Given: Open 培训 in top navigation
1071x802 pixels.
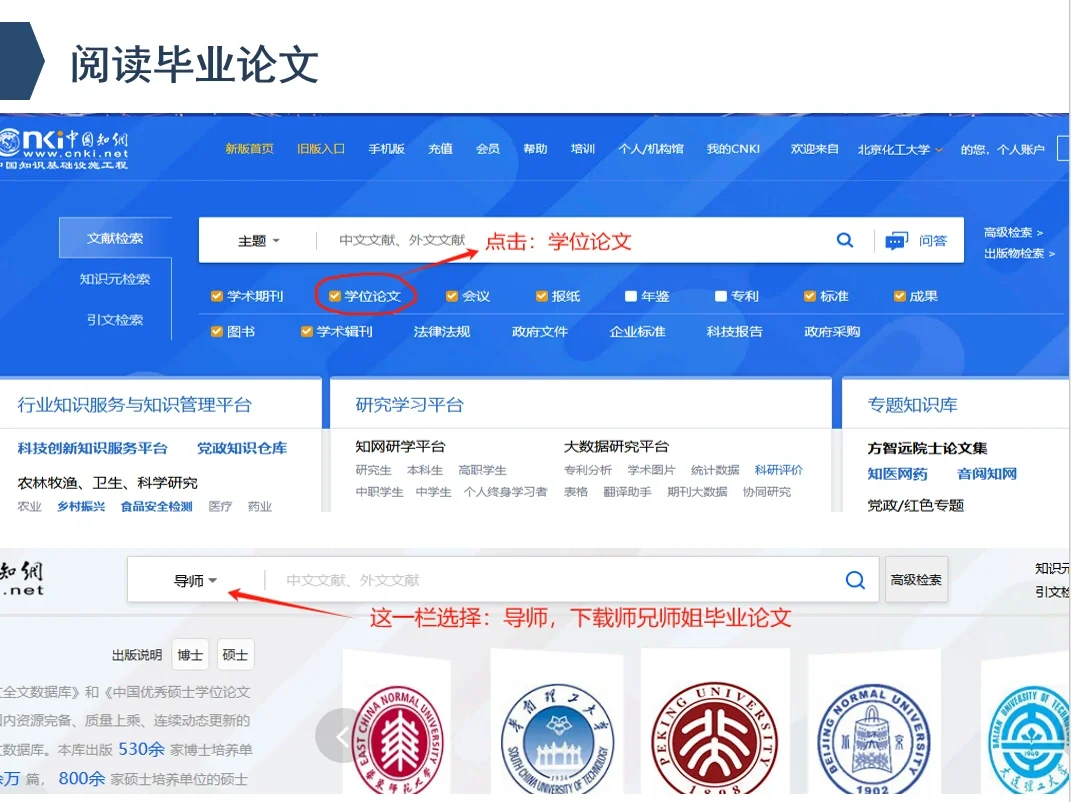Looking at the screenshot, I should point(583,149).
